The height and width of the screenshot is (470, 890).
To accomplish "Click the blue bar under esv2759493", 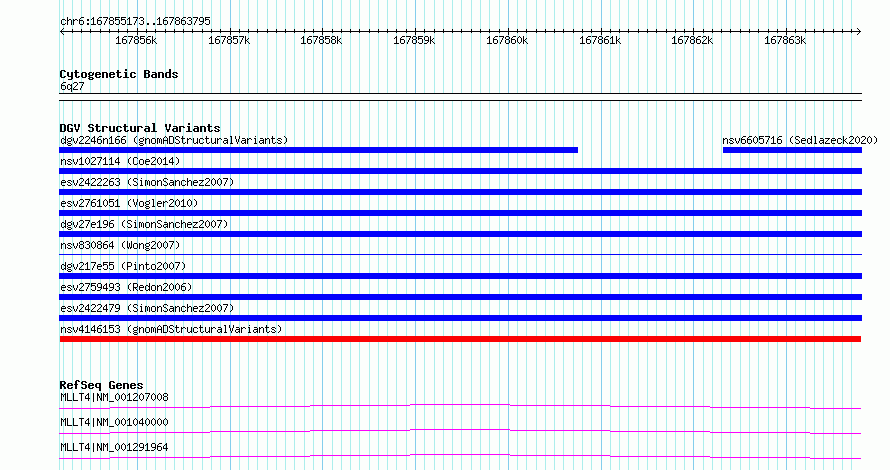I will pyautogui.click(x=460, y=297).
